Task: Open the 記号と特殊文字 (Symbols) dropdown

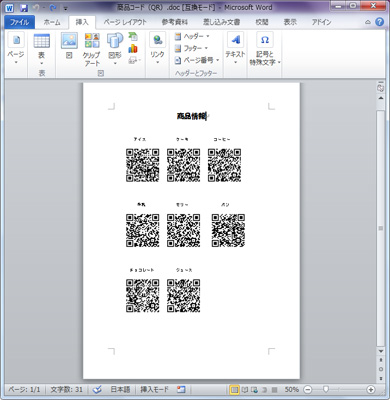Action: [265, 49]
